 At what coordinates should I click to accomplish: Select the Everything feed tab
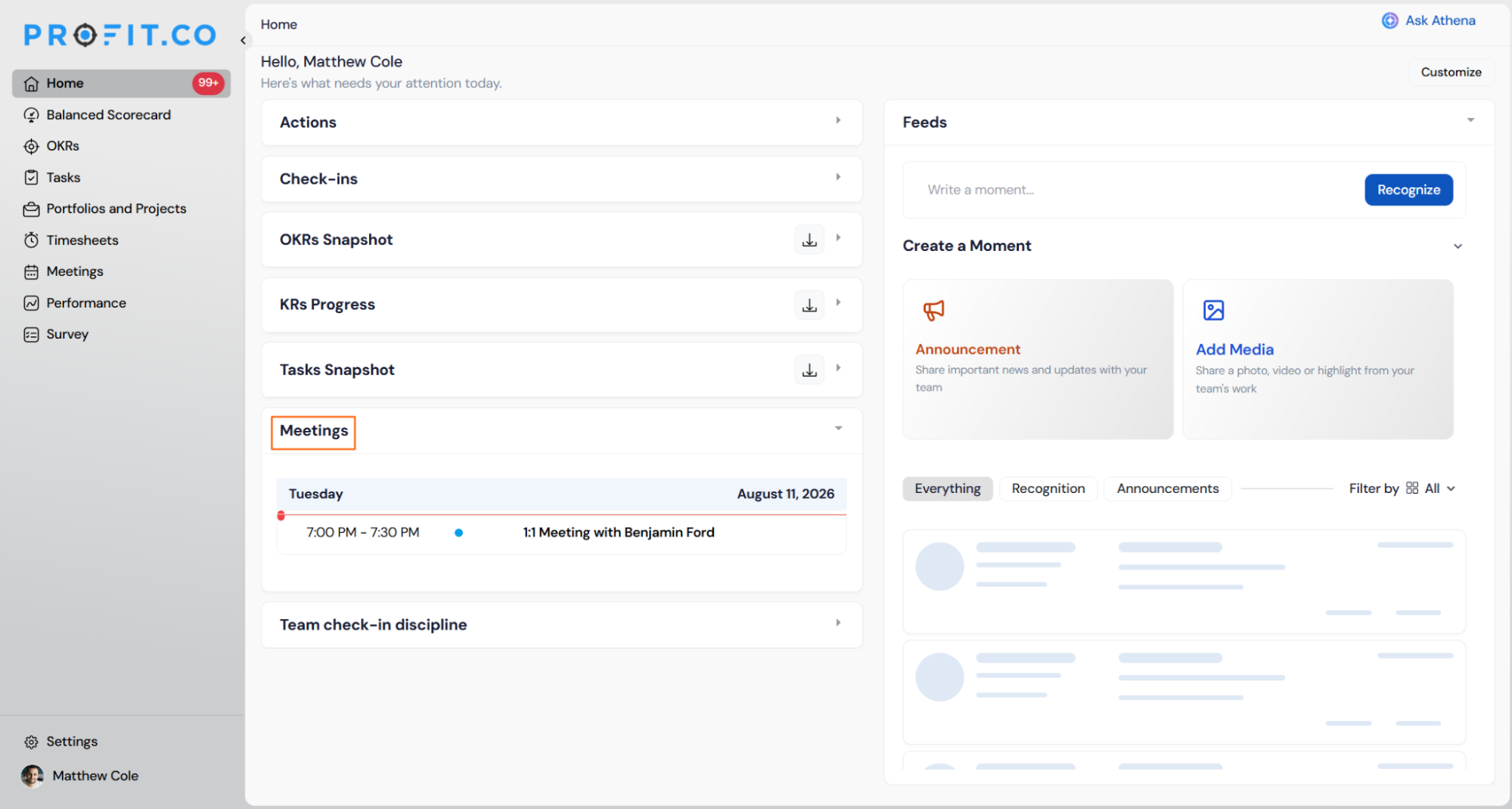point(947,488)
